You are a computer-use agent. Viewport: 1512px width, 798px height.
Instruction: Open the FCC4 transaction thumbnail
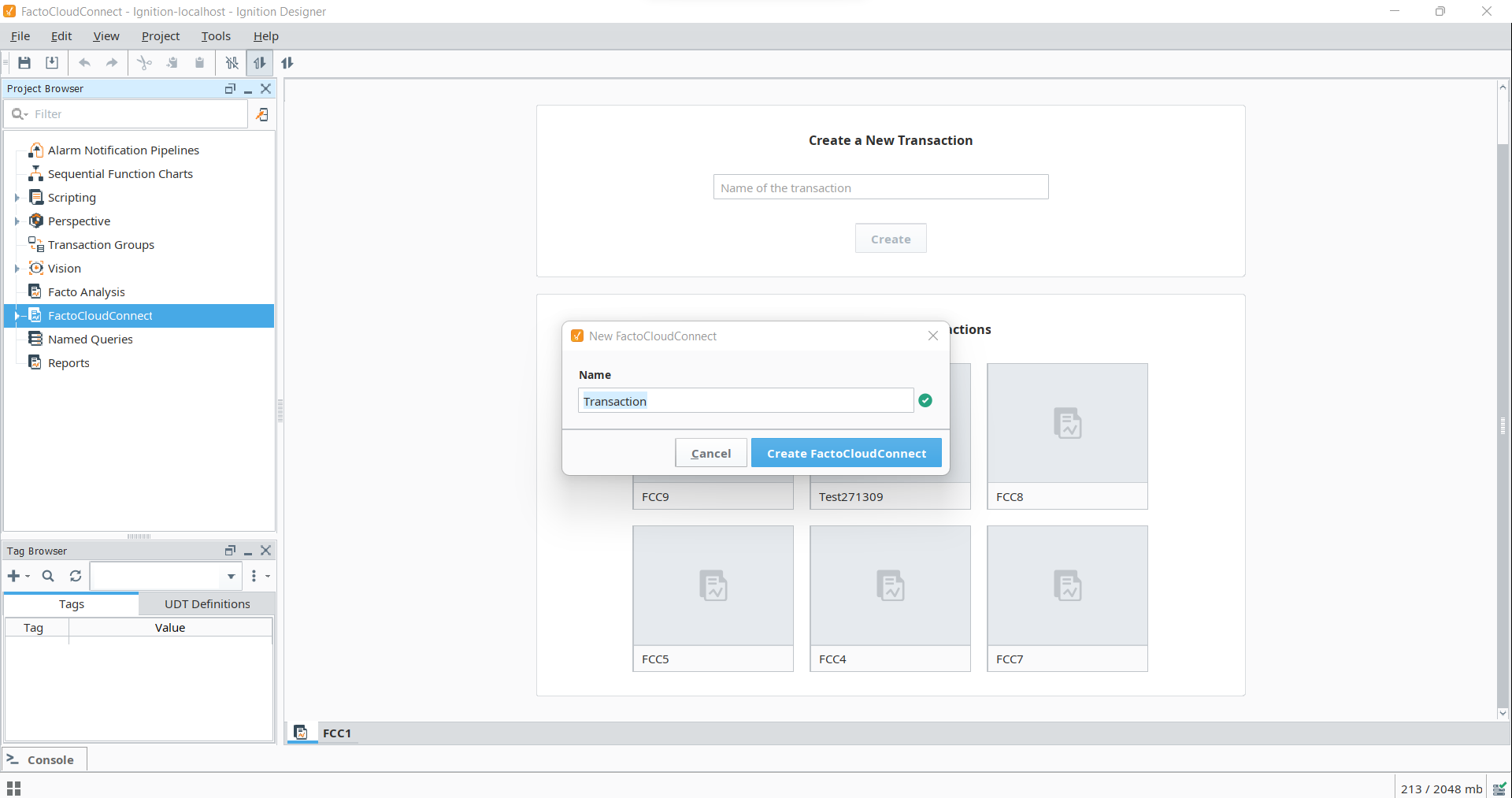pos(890,599)
